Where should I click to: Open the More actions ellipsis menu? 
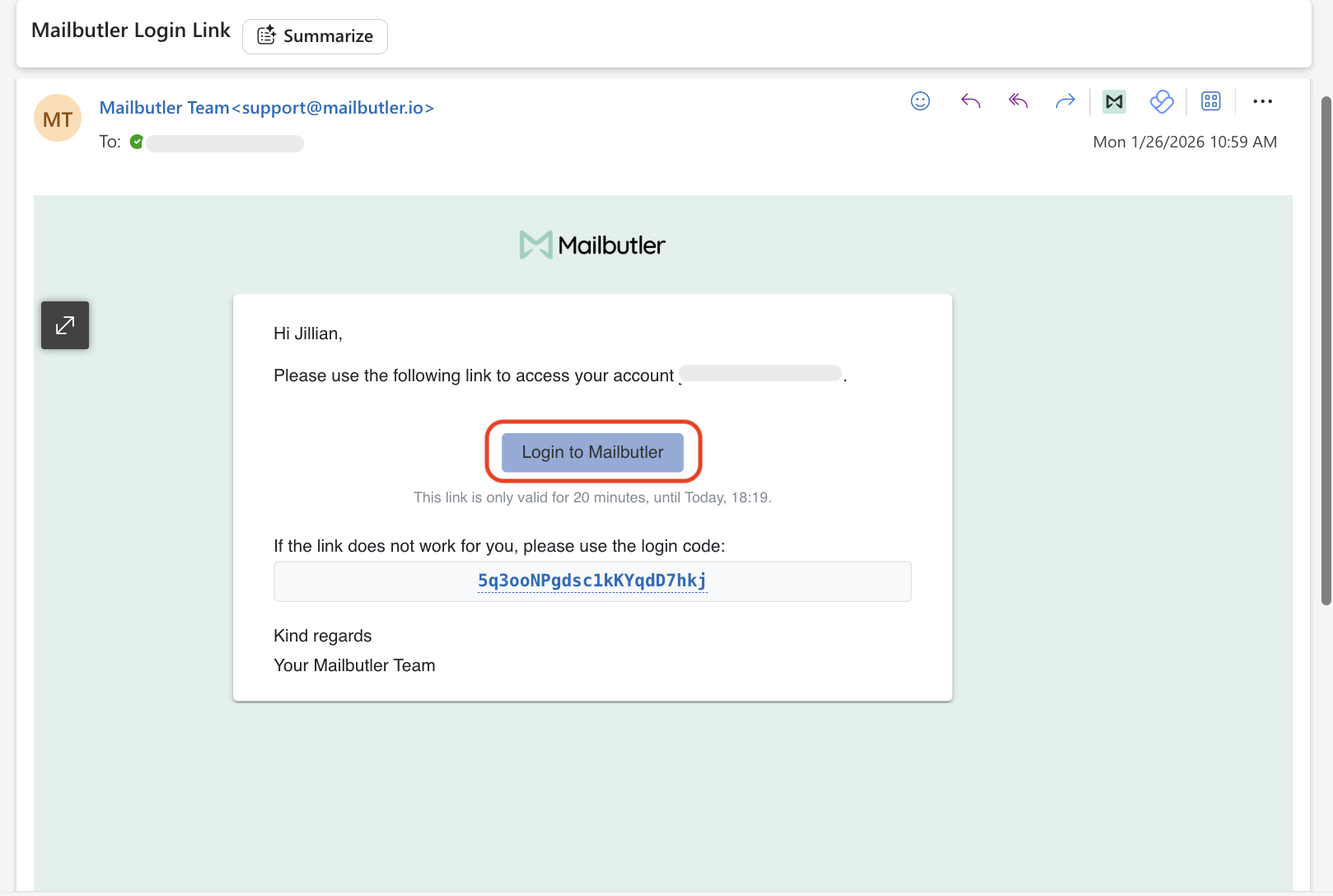coord(1262,101)
